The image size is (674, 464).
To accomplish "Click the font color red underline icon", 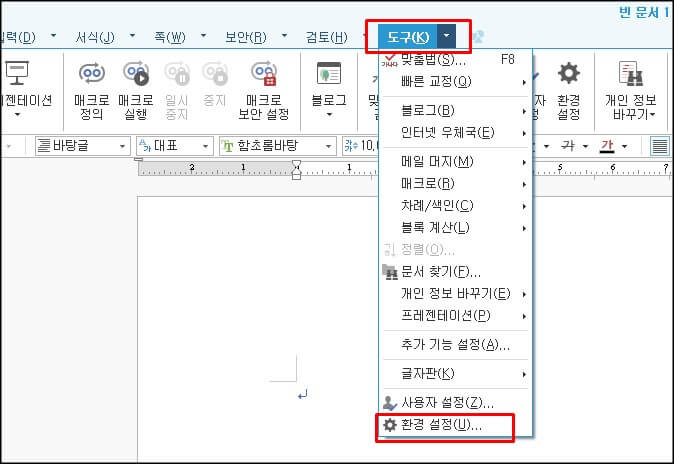I will click(607, 146).
